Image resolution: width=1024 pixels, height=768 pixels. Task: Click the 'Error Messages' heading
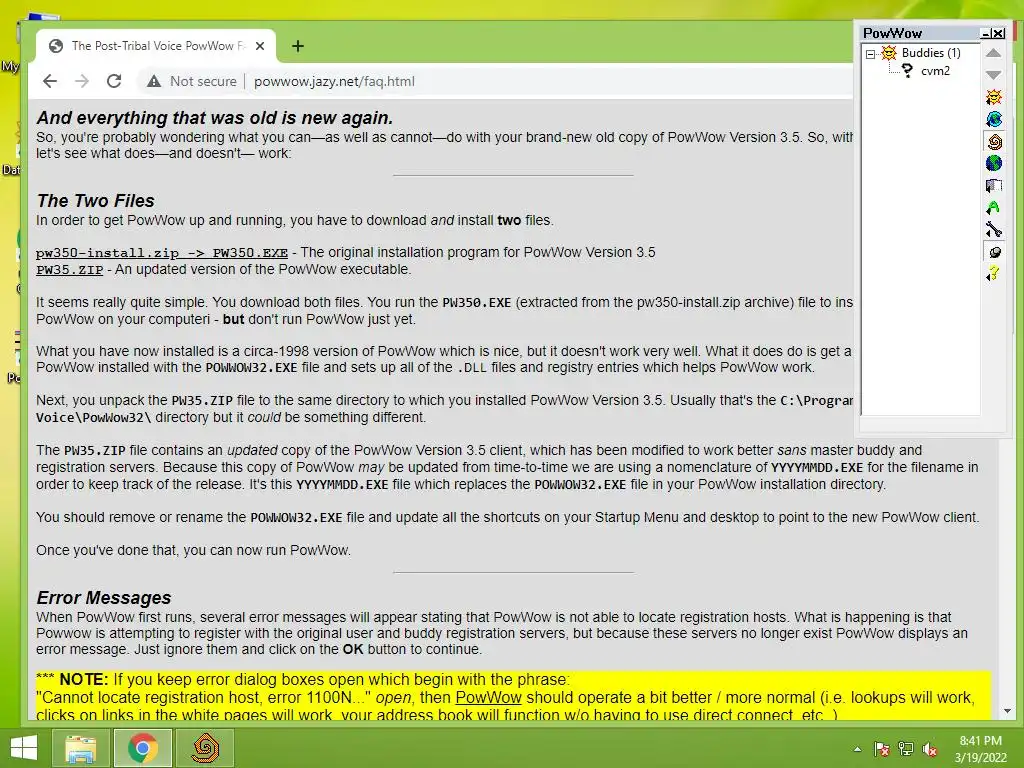coord(104,598)
